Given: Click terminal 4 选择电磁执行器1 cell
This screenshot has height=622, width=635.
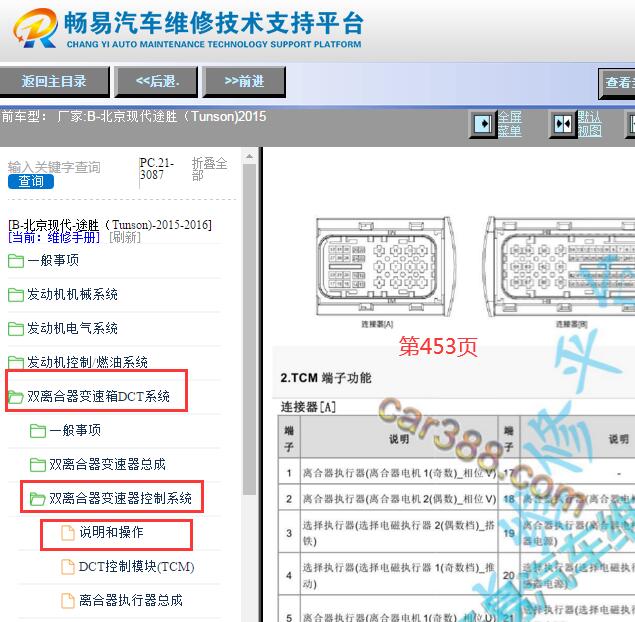Looking at the screenshot, I should point(399,575).
